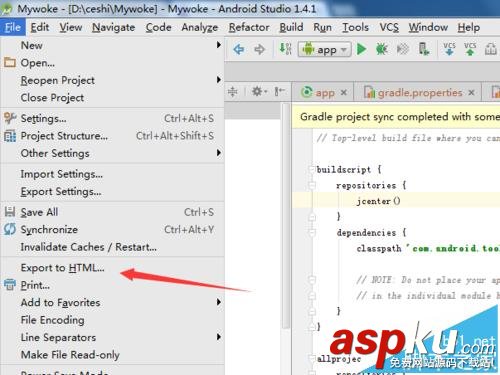Open the File menu
Image resolution: width=500 pixels, height=375 pixels.
[13, 27]
